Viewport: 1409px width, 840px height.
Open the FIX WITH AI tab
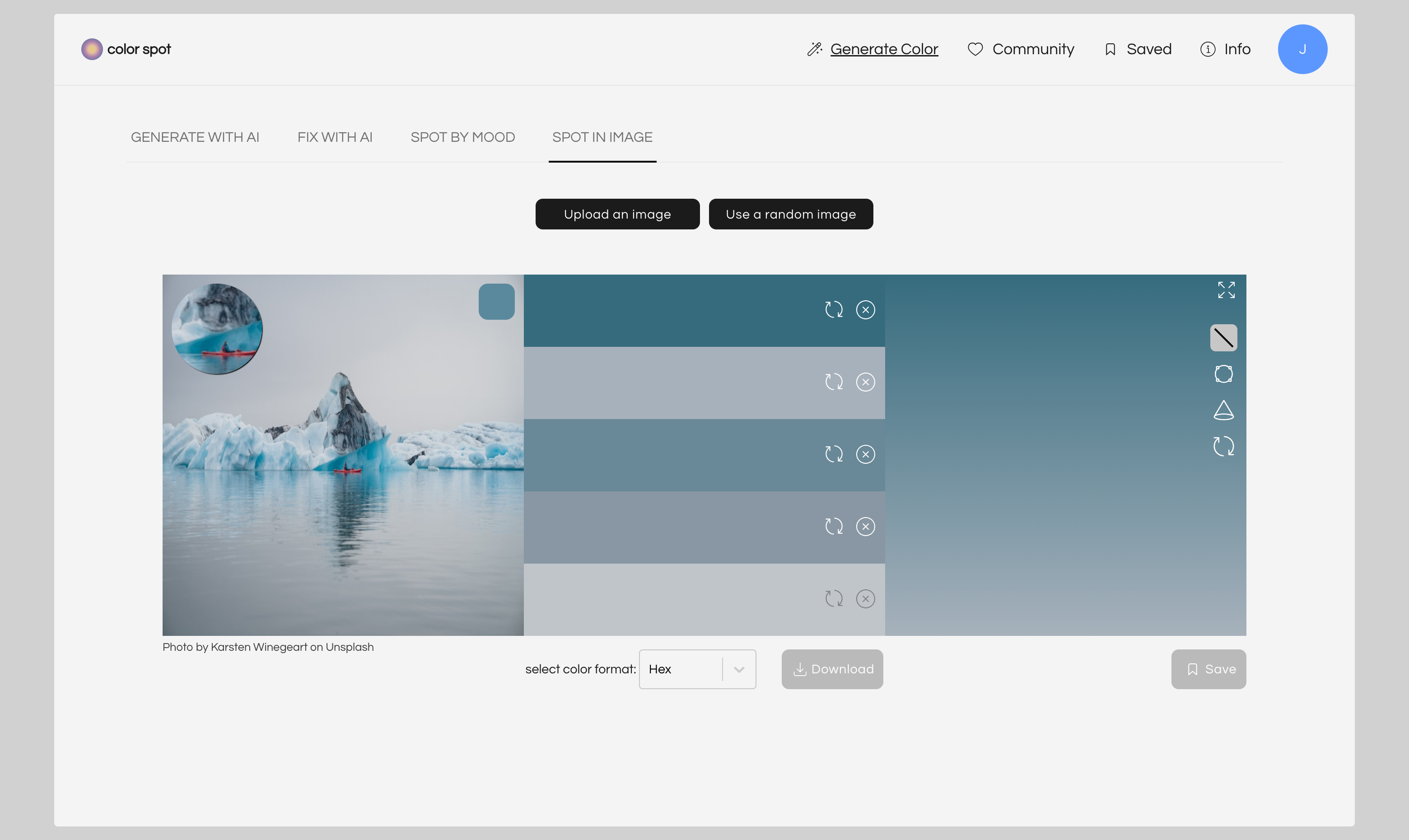point(335,138)
